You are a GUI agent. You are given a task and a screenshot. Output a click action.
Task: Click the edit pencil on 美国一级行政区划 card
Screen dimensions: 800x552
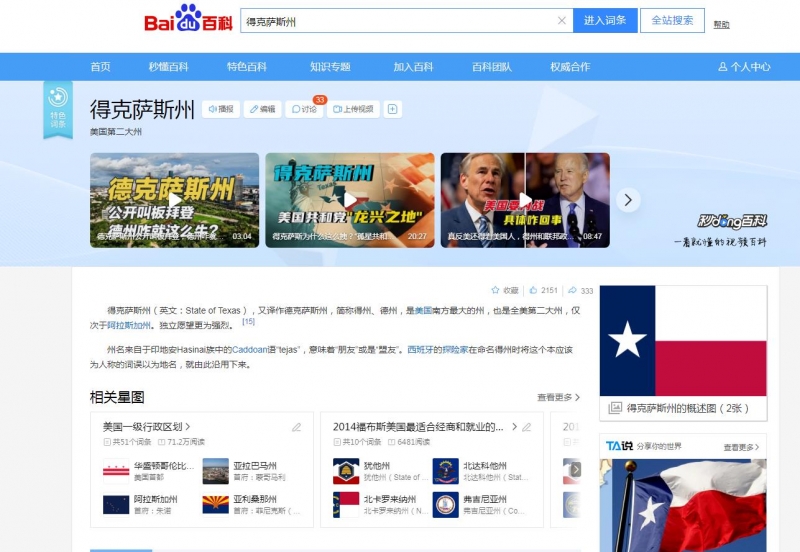tap(296, 427)
